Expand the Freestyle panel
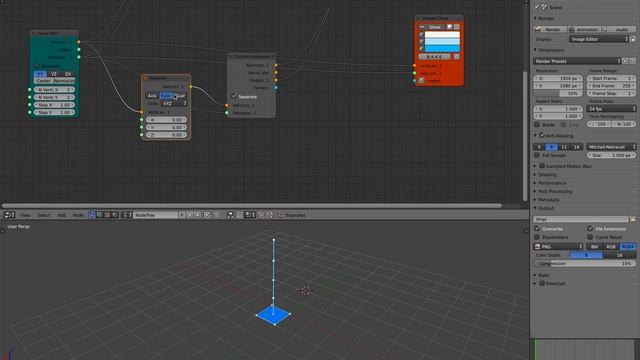 point(536,283)
